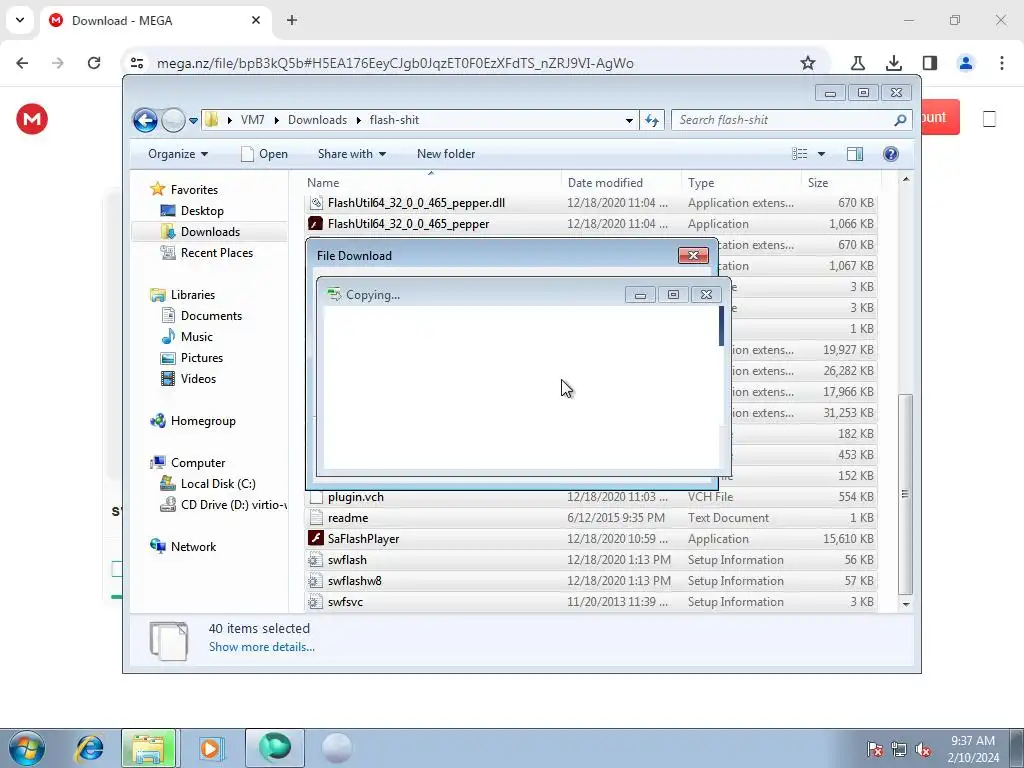The height and width of the screenshot is (768, 1024).
Task: Open the view options dropdown arrow
Action: click(822, 154)
